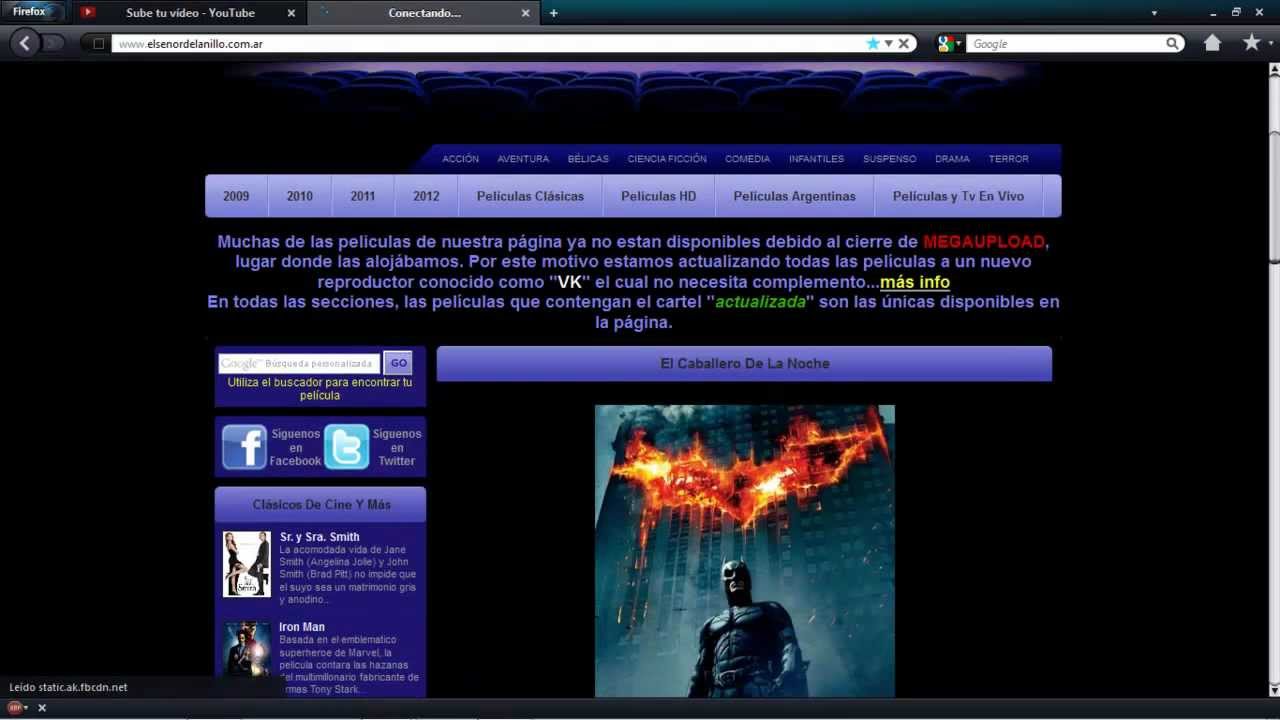Screen dimensions: 1280x720
Task: Click the Dark Knight Batman poster image
Action: point(745,551)
